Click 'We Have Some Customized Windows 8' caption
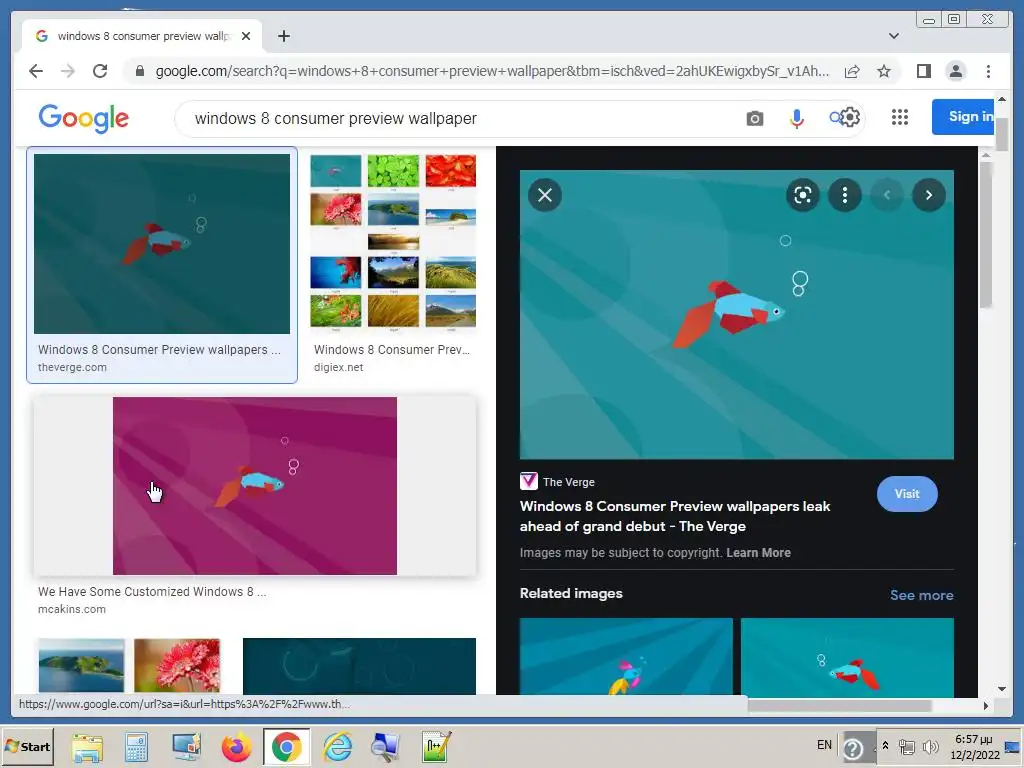The image size is (1024, 768). [x=152, y=591]
